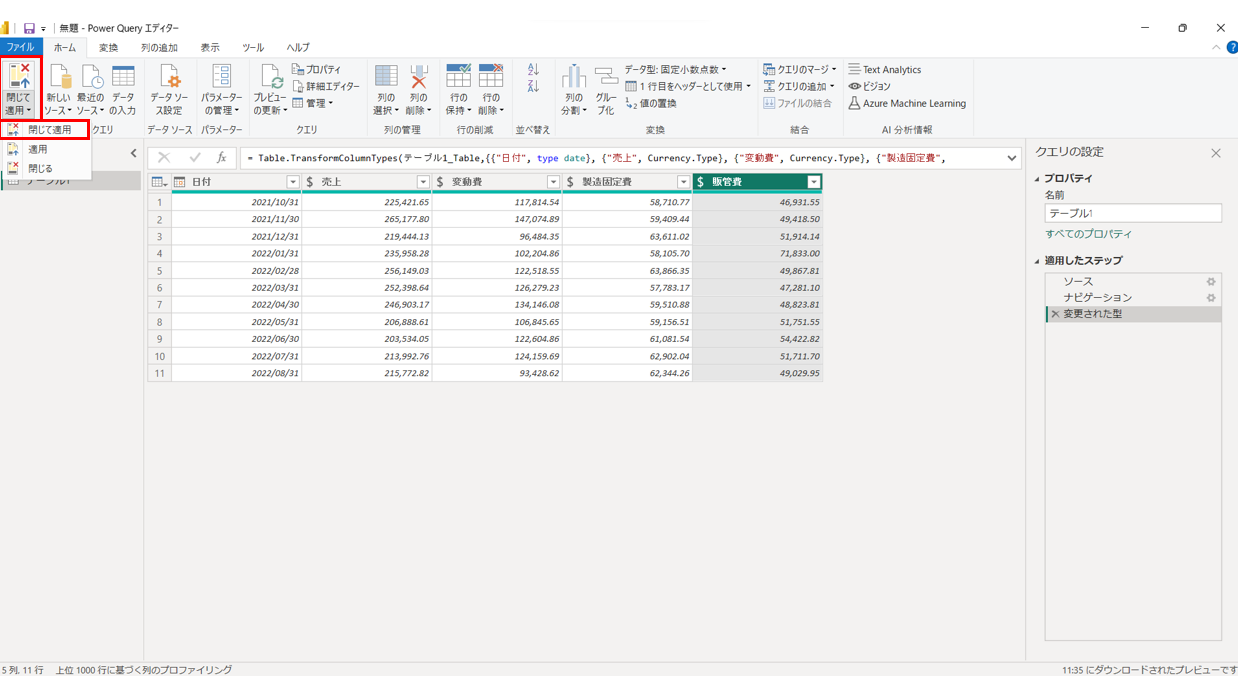Viewport: 1238px width, 696px height.
Task: Open the table menu icon at grid corner
Action: click(159, 182)
